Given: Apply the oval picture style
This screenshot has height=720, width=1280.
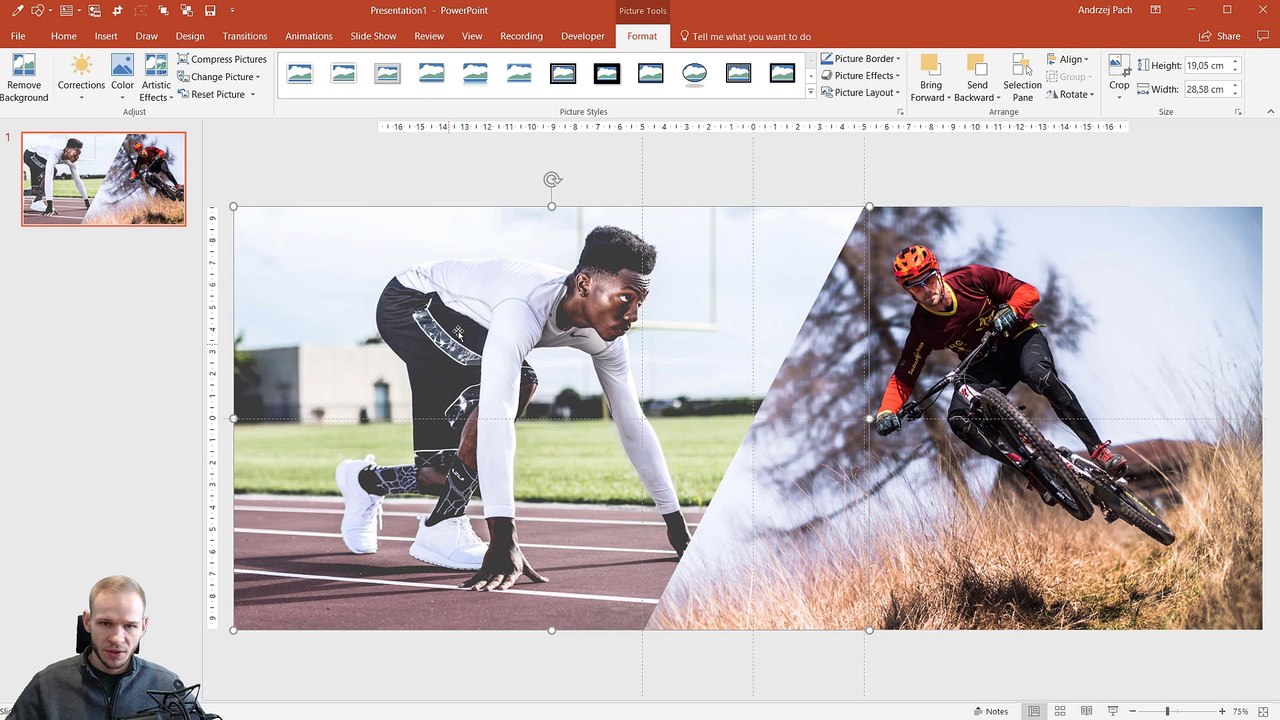Looking at the screenshot, I should (x=694, y=73).
